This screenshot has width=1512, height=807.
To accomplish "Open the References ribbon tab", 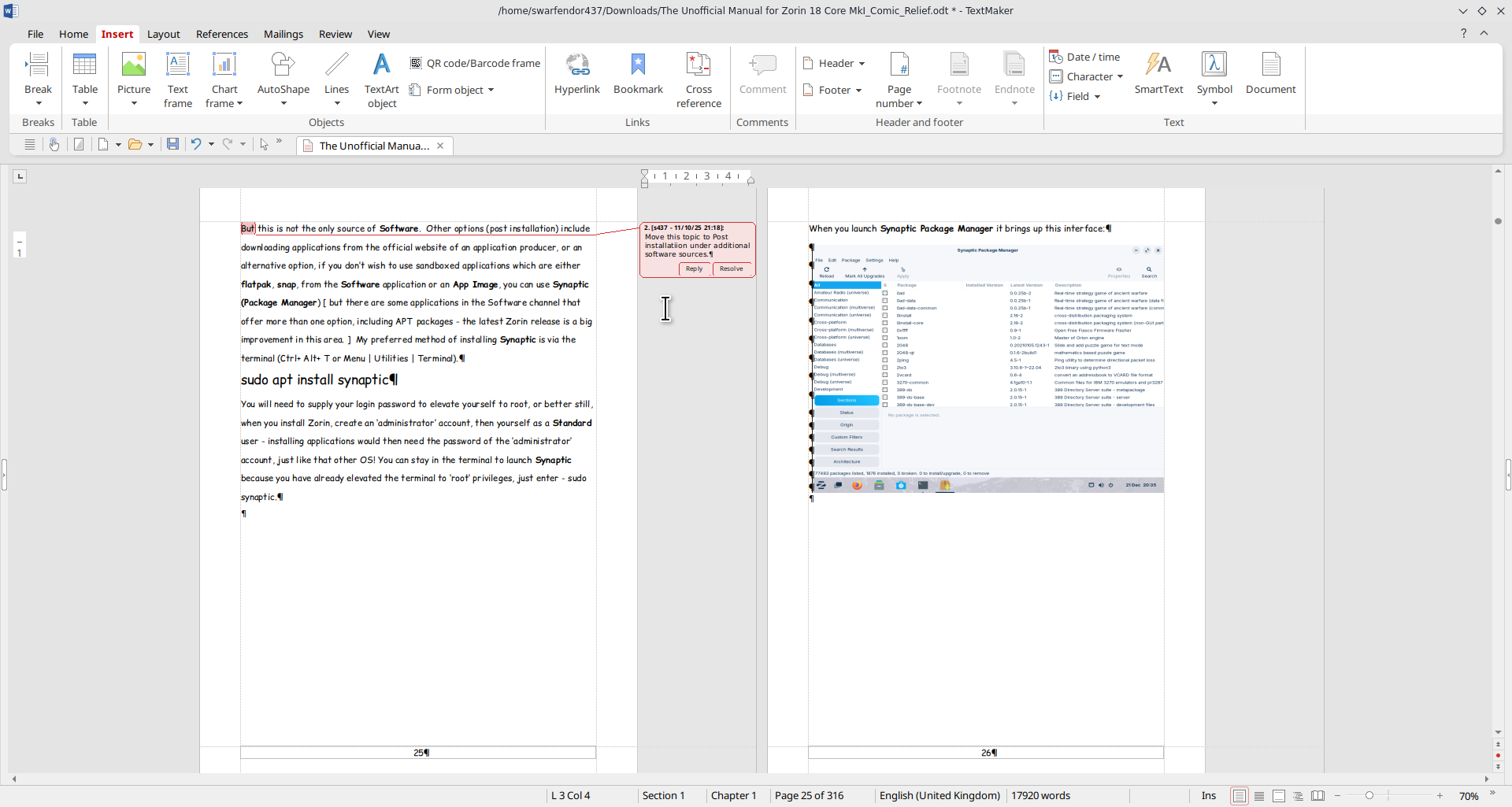I will tap(222, 34).
